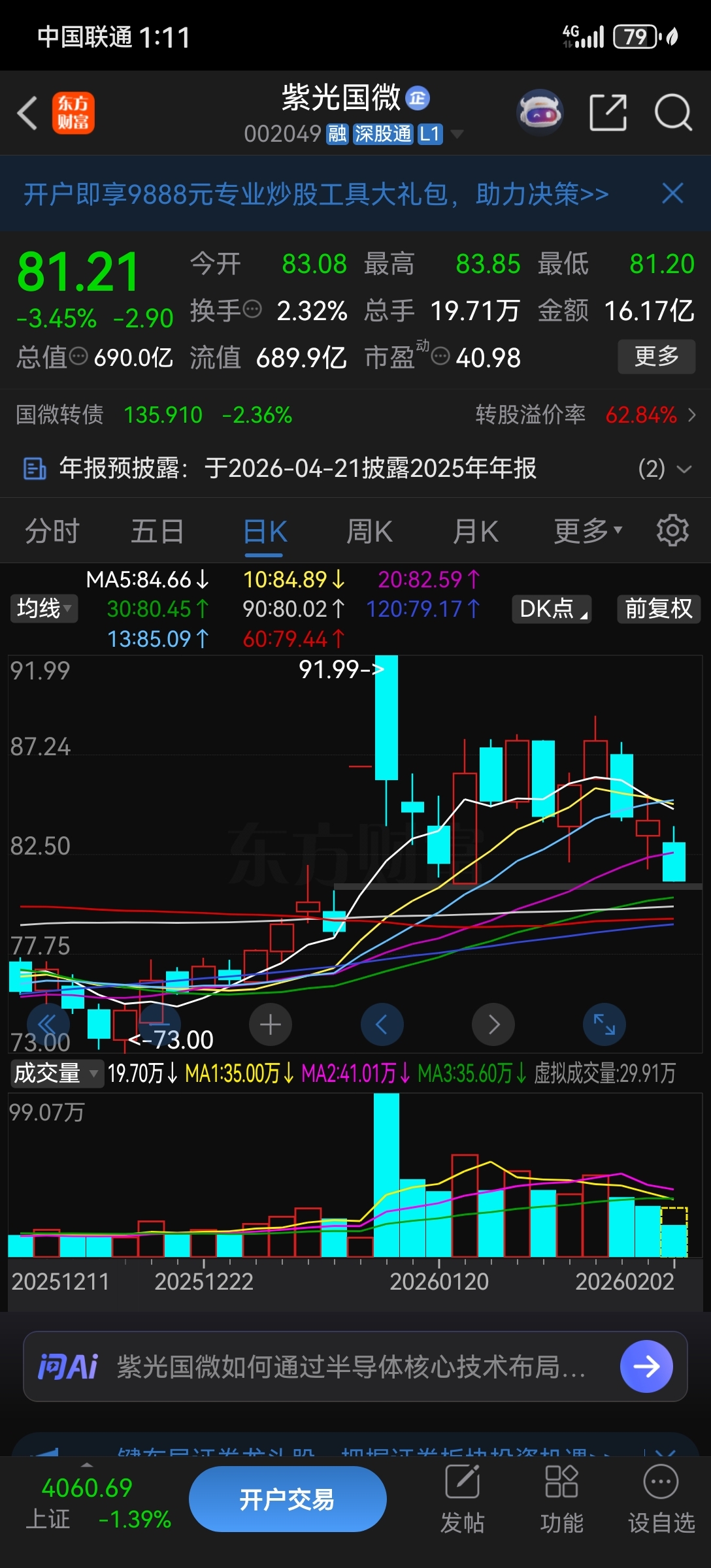Tap the 问AI logo
Image resolution: width=711 pixels, height=1568 pixels.
pyautogui.click(x=68, y=1366)
